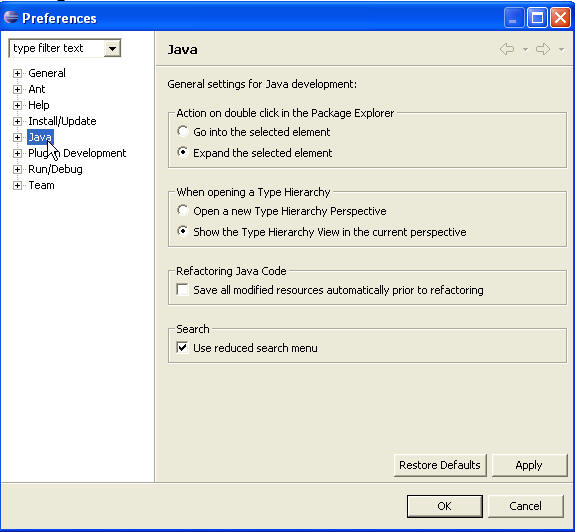Viewport: 575px width, 532px height.
Task: Click the Restore Defaults button
Action: coord(440,465)
